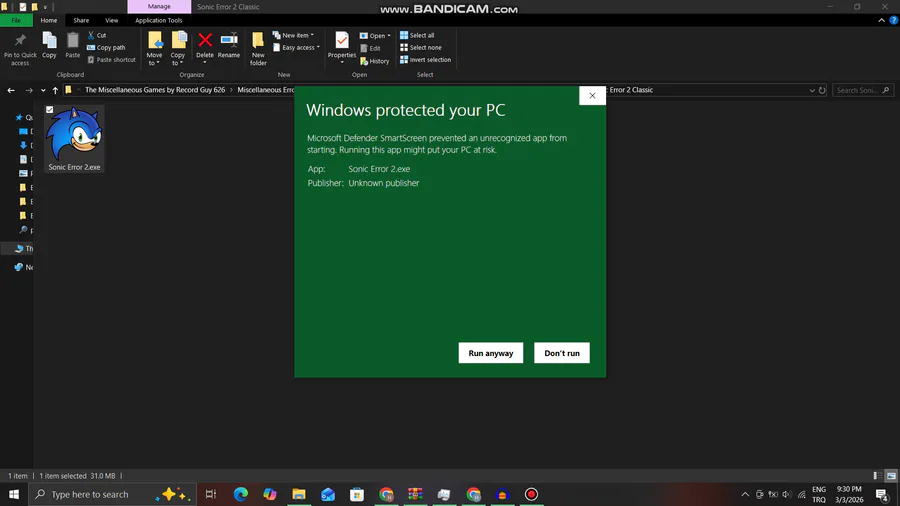900x506 pixels.
Task: Choose Copy path in ribbon
Action: pyautogui.click(x=106, y=48)
